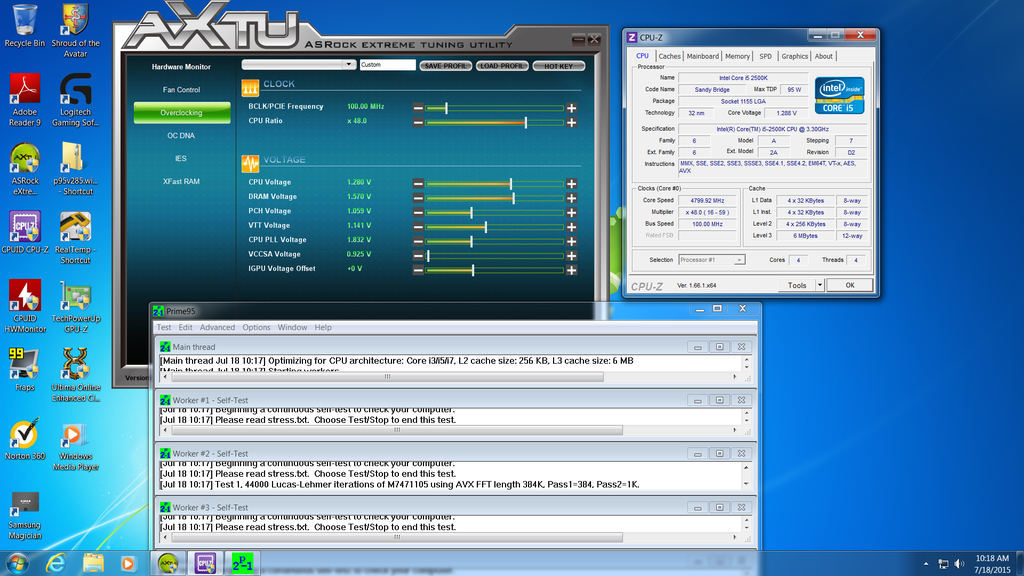The width and height of the screenshot is (1024, 576).
Task: Open Ultima Online Enhanced Client icon
Action: 75,375
